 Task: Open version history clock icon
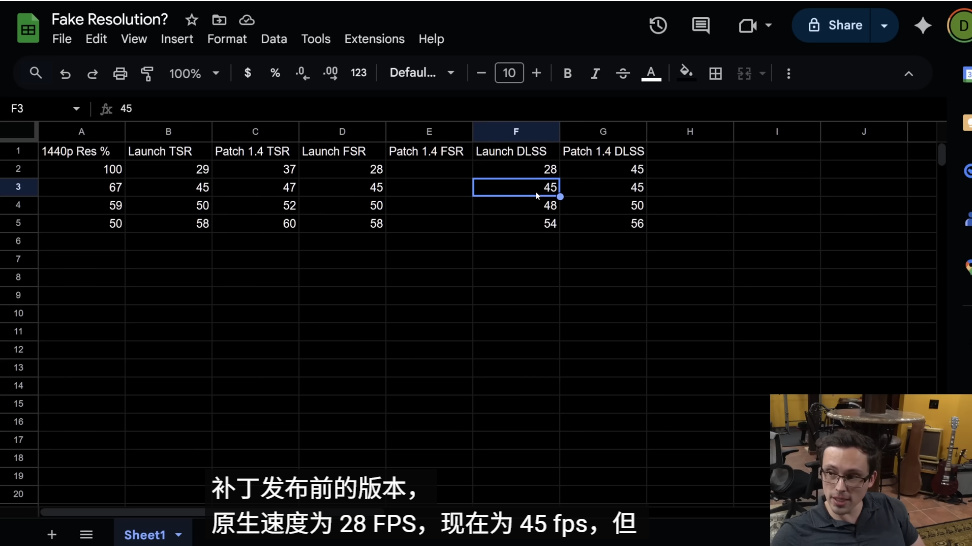click(x=658, y=25)
